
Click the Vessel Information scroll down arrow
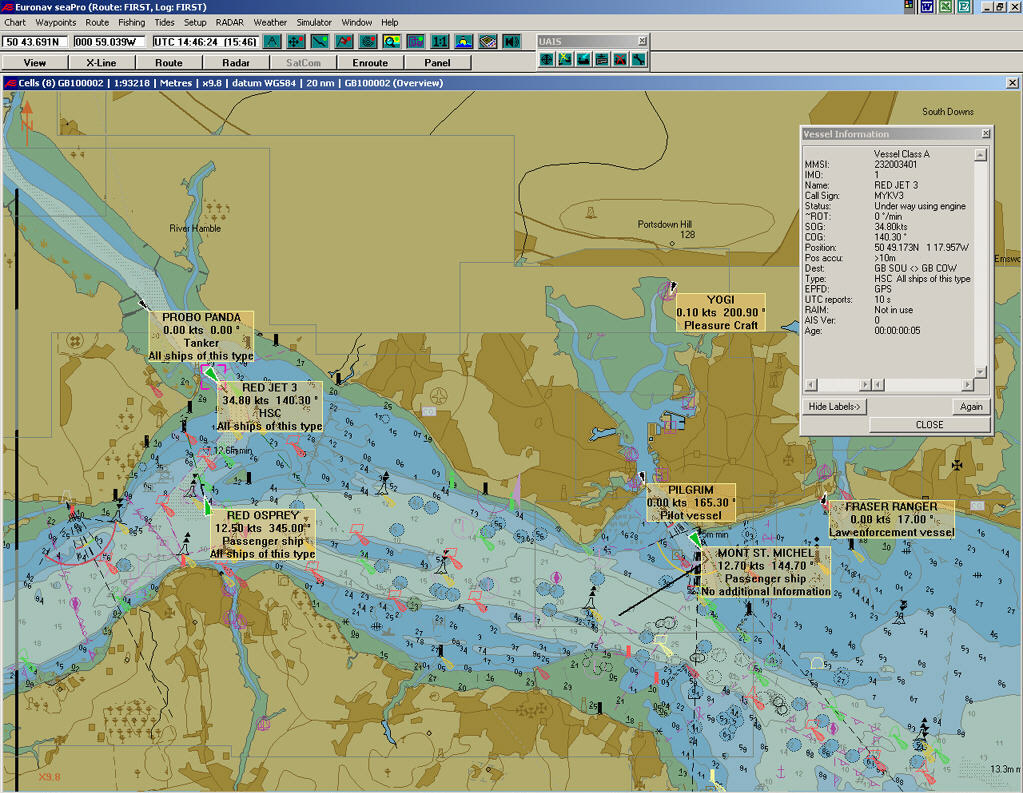click(980, 372)
